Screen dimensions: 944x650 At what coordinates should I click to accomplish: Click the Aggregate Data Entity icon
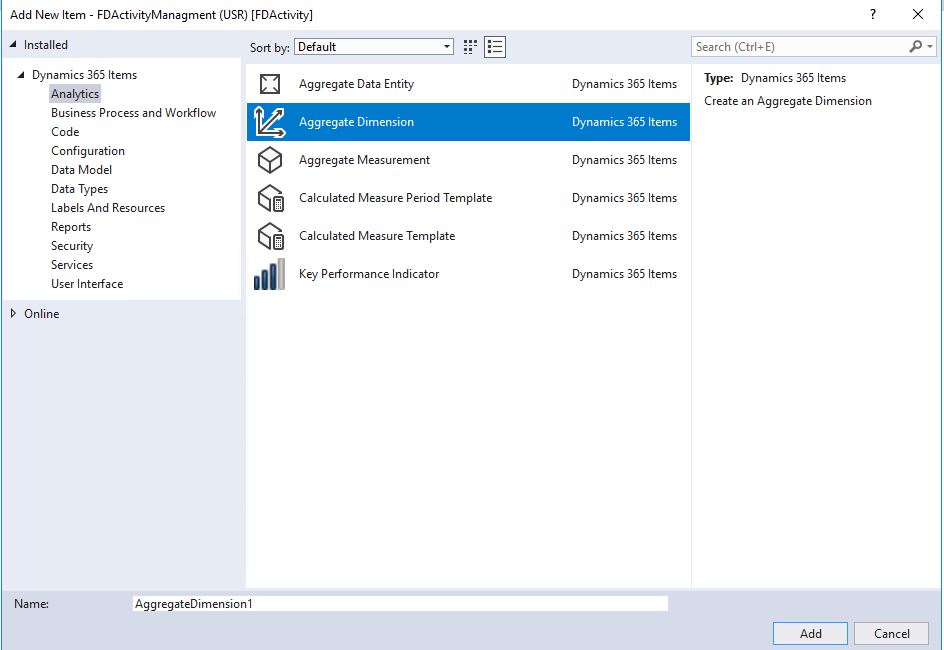(x=270, y=84)
